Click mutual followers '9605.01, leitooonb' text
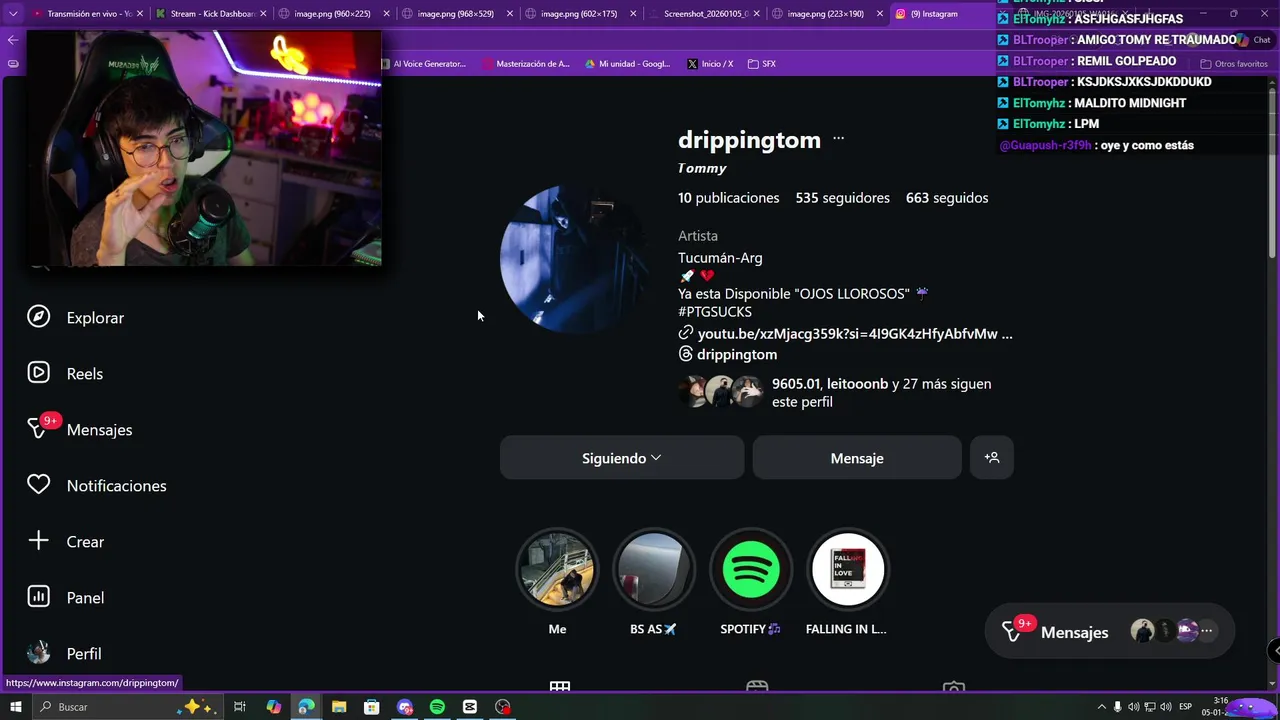Image resolution: width=1280 pixels, height=720 pixels. [830, 384]
